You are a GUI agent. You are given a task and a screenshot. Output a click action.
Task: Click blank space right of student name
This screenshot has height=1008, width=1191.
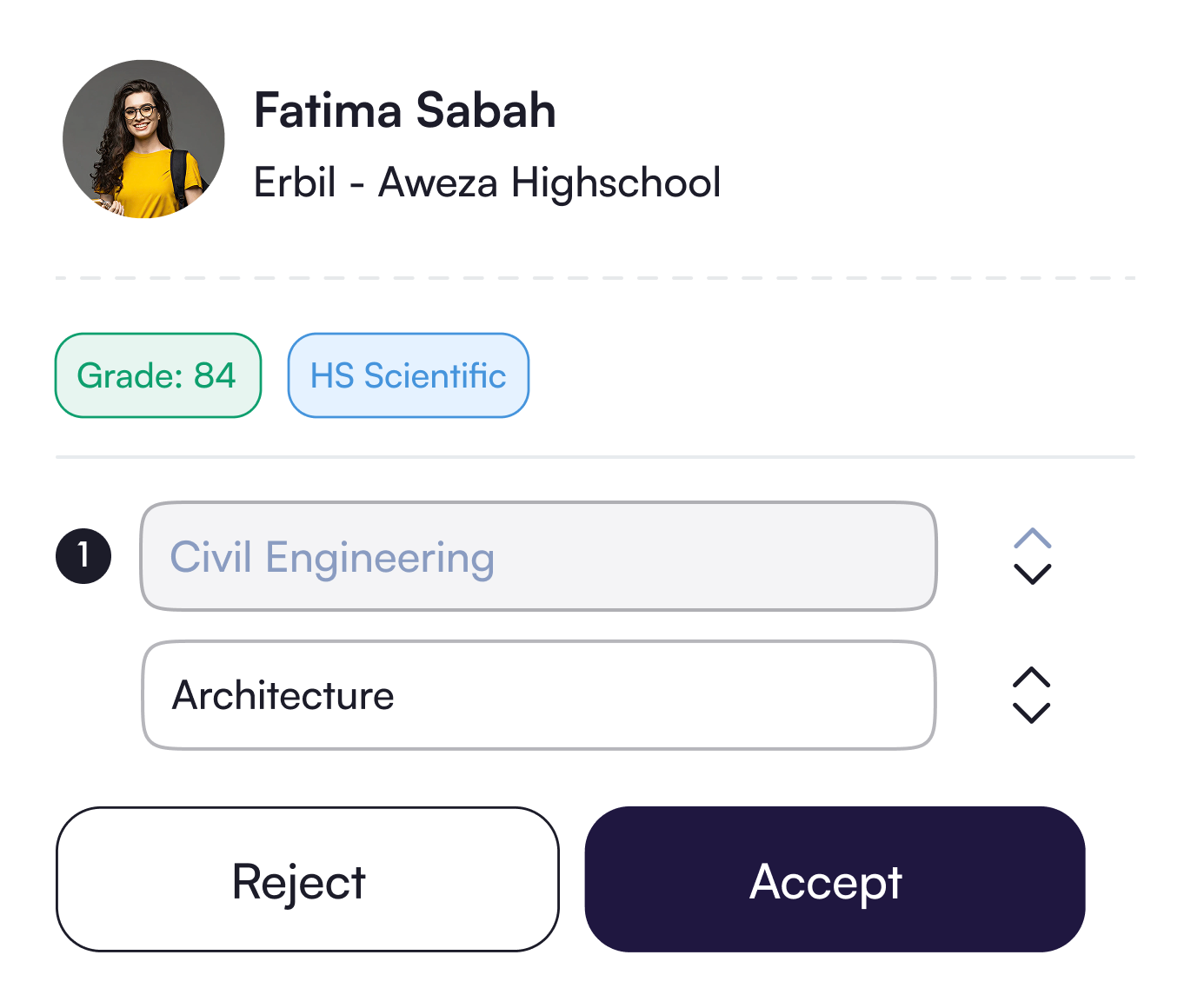pos(869,111)
